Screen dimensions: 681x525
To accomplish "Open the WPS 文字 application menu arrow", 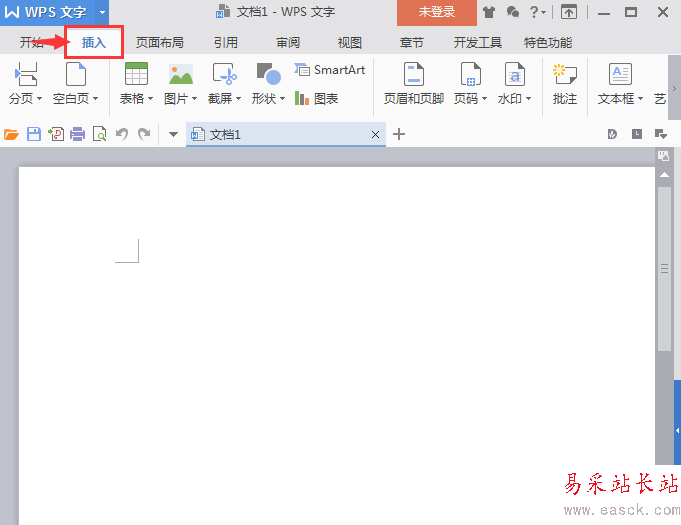I will [102, 13].
